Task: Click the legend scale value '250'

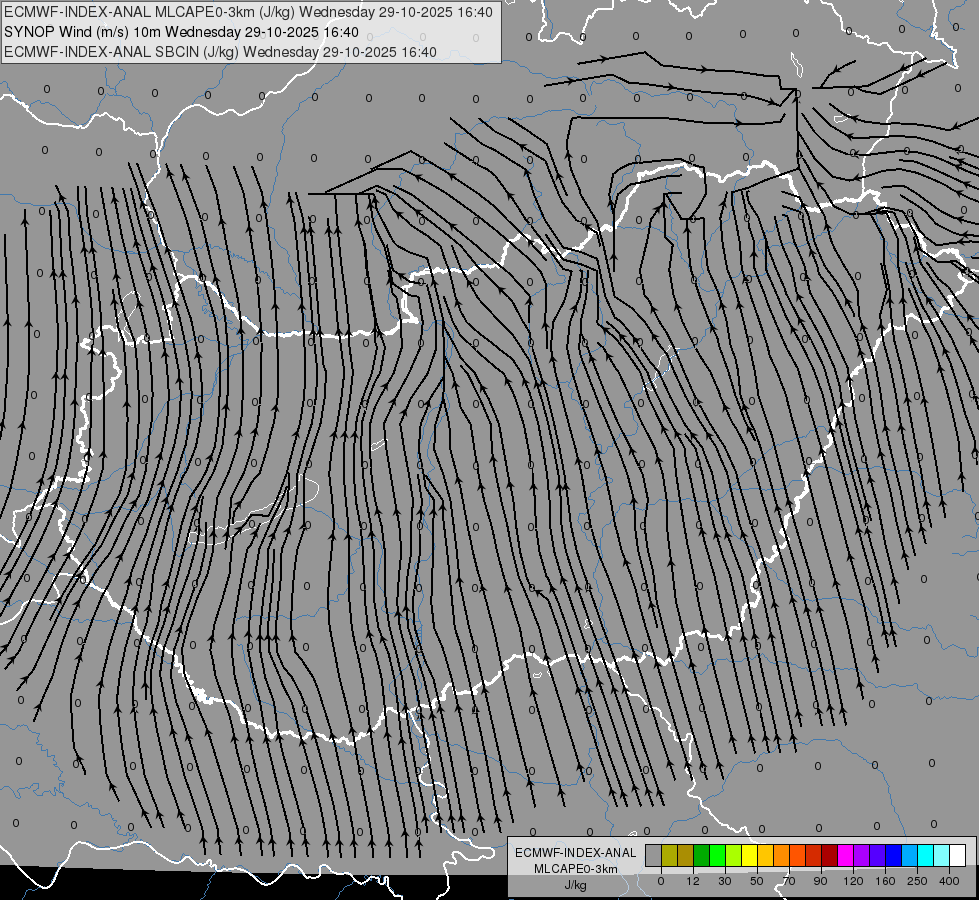Action: (x=917, y=881)
